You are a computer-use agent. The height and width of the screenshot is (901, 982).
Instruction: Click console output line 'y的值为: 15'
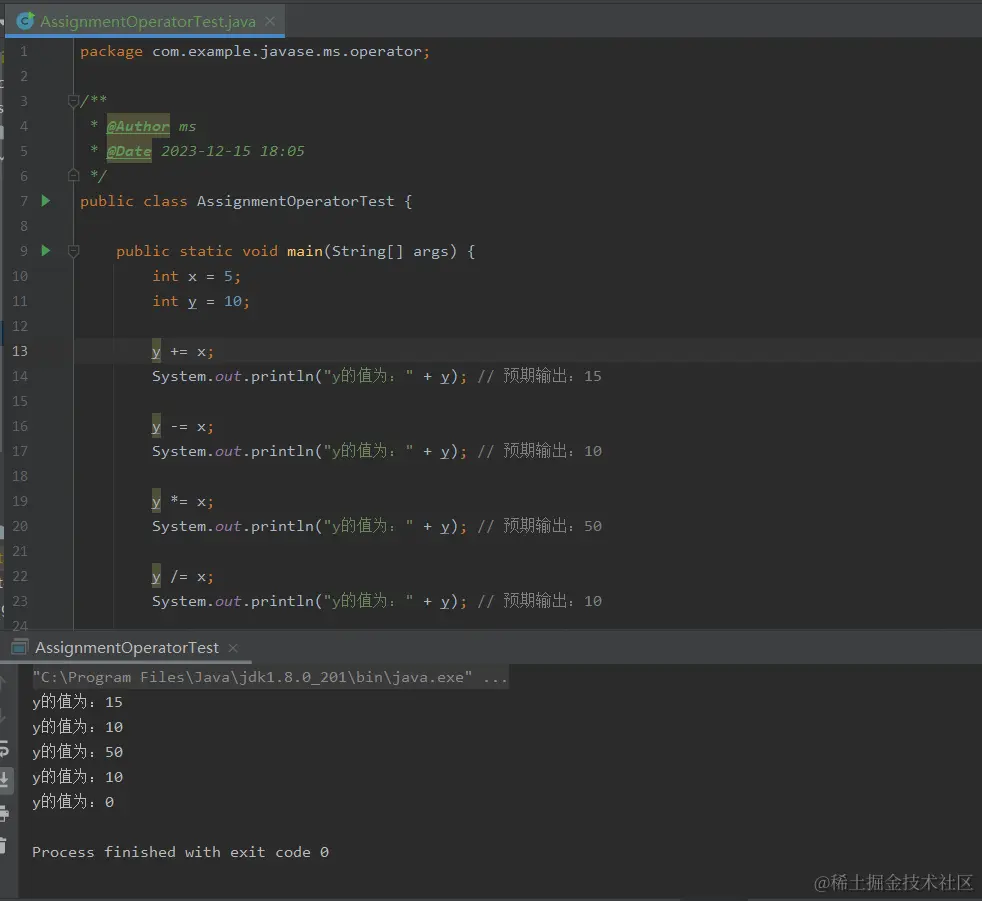click(x=78, y=702)
